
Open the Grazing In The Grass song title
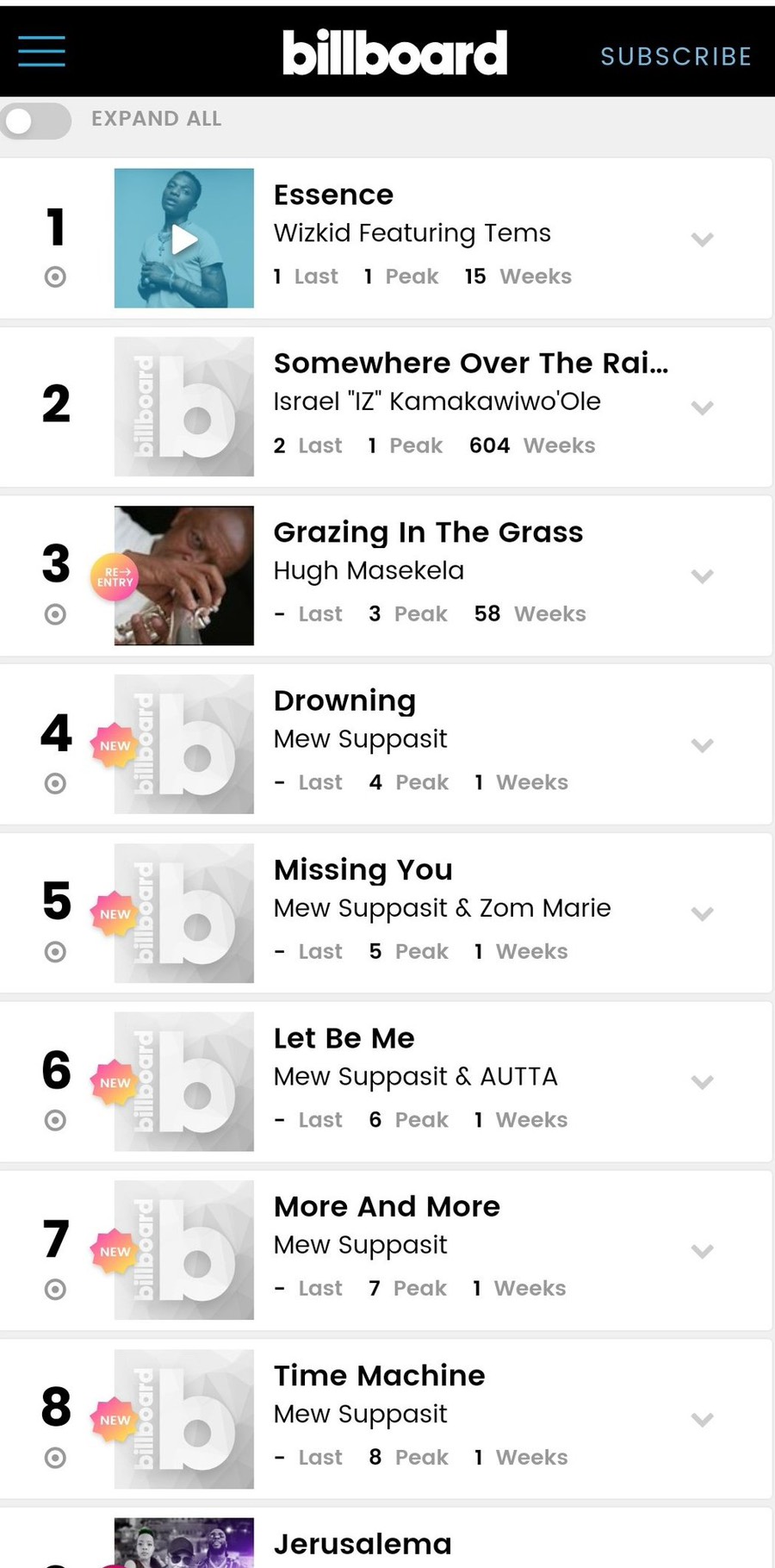(428, 532)
